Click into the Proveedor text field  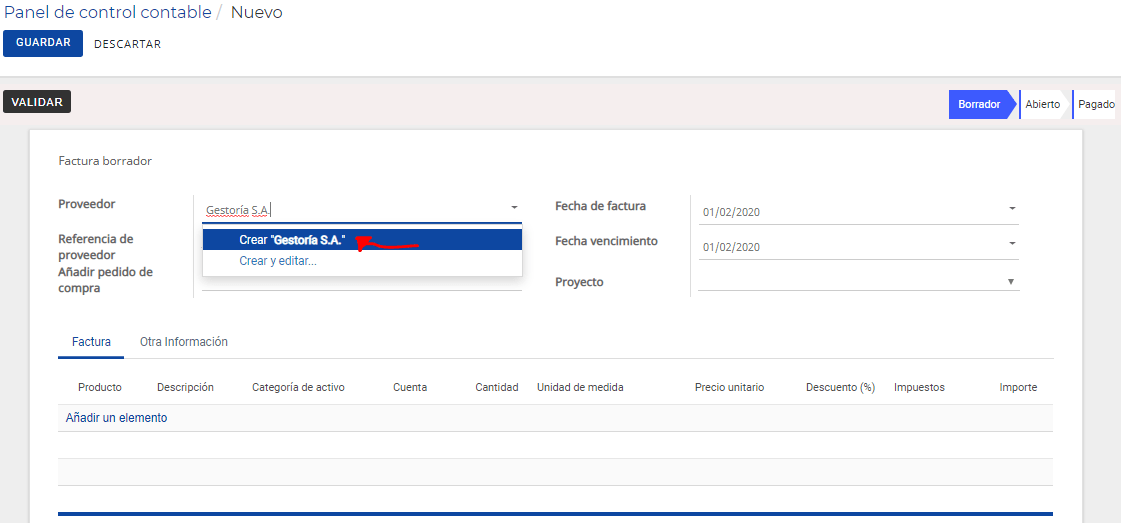click(353, 210)
